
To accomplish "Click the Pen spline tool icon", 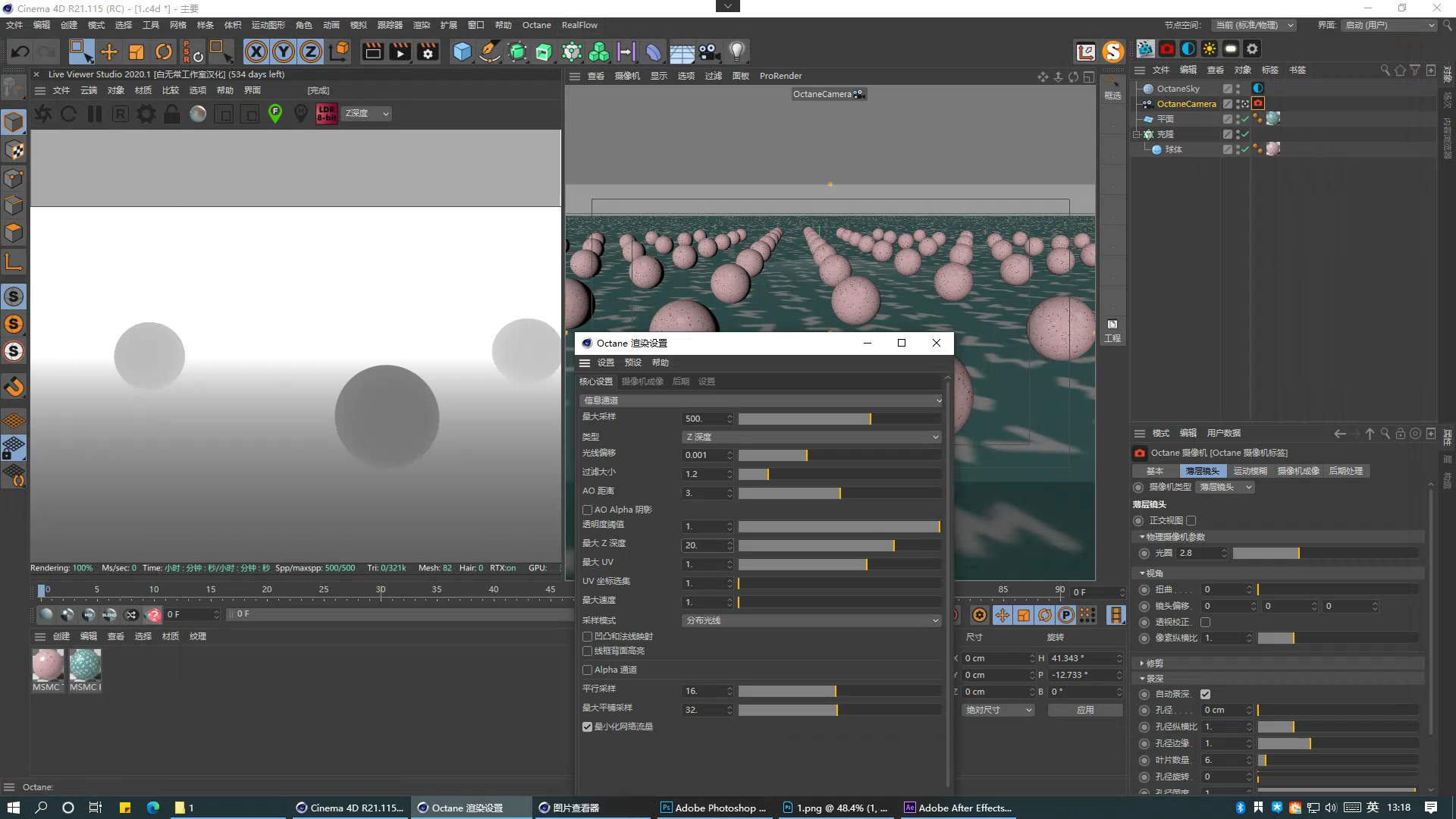I will click(490, 52).
